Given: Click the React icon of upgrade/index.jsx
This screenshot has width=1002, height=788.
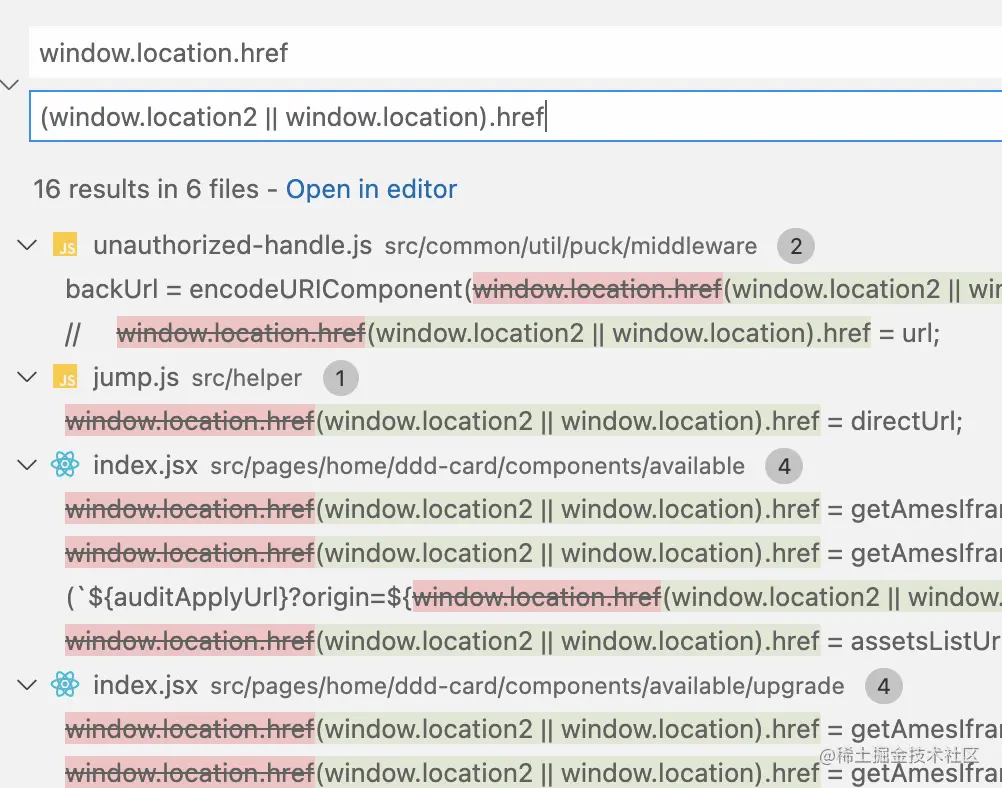Looking at the screenshot, I should 65,685.
